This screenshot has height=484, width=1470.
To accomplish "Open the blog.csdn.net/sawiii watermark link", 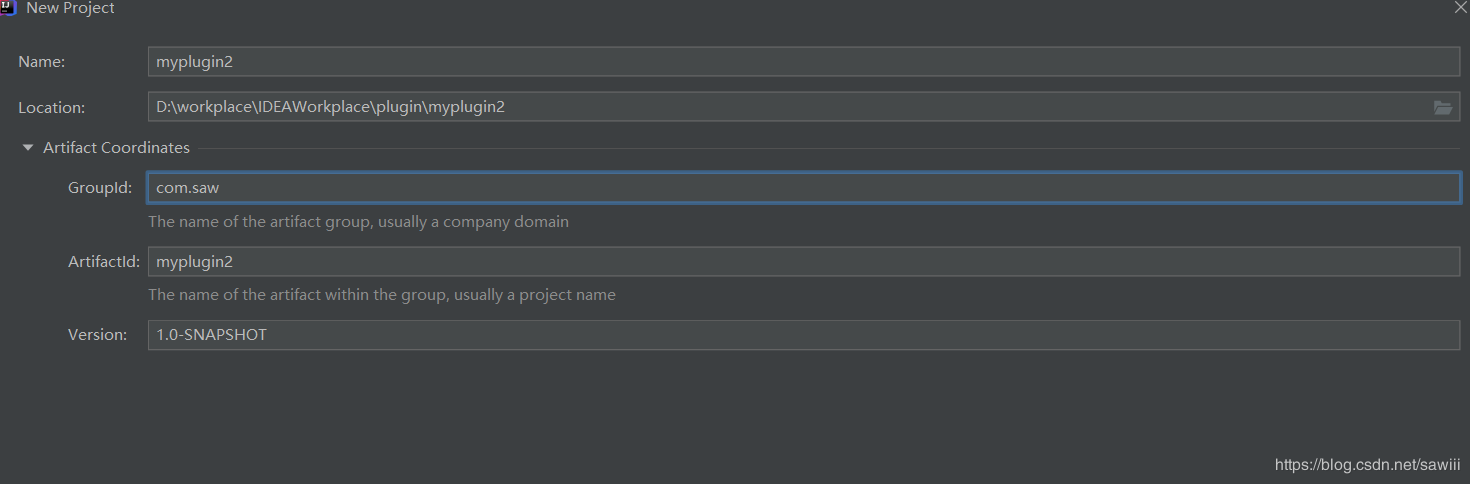I will 1367,465.
